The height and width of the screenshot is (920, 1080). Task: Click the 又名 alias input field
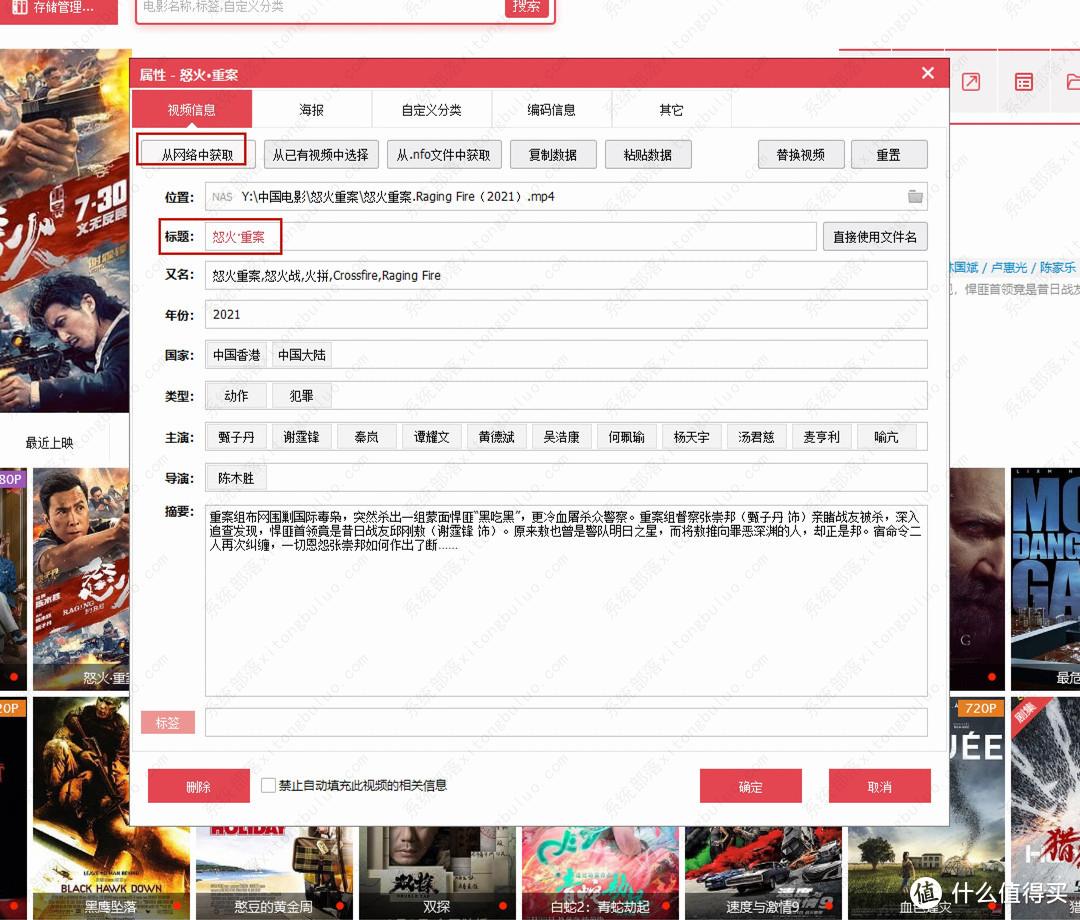(566, 275)
